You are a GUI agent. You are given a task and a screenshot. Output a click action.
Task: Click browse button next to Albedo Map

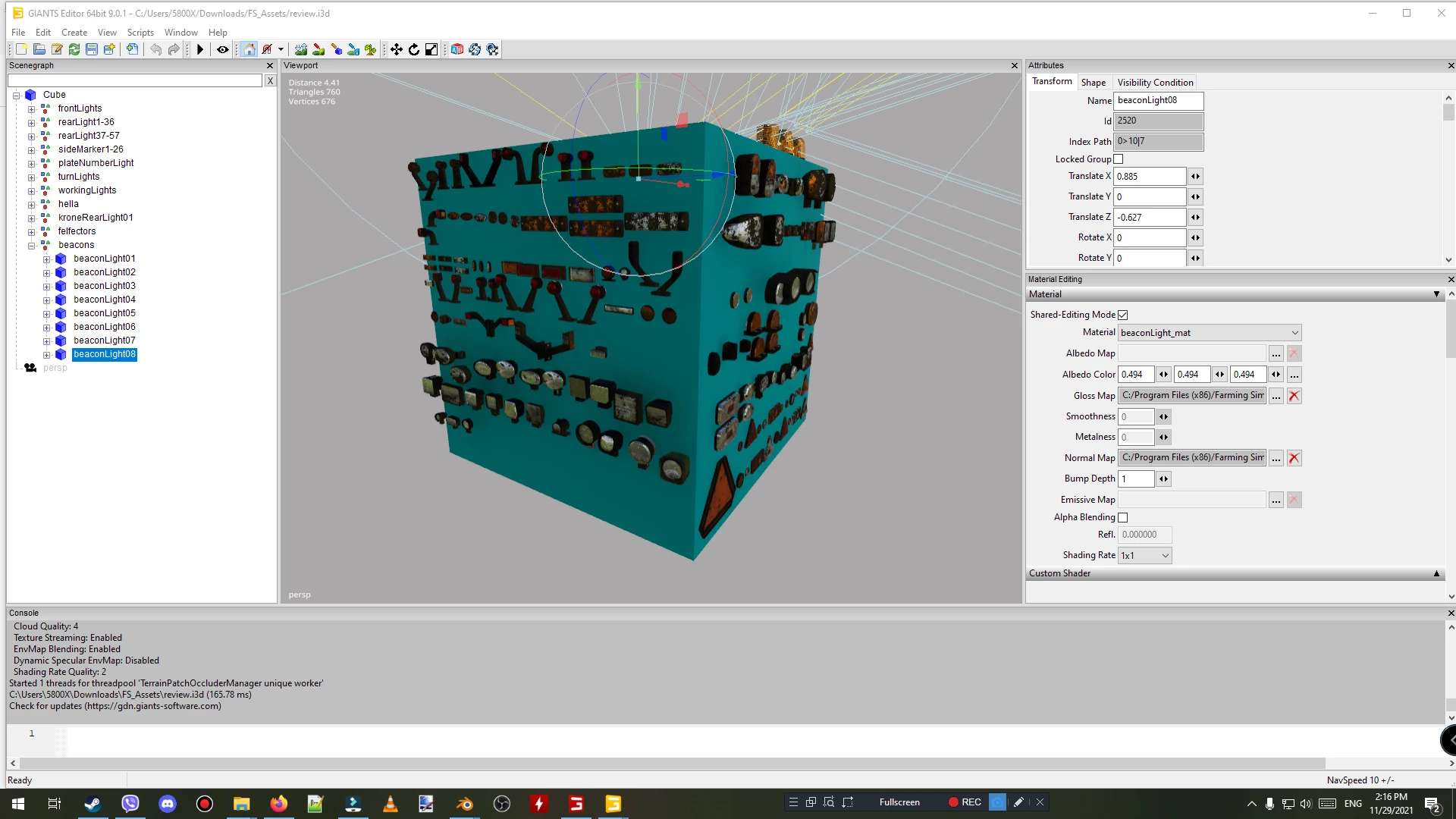[1276, 353]
